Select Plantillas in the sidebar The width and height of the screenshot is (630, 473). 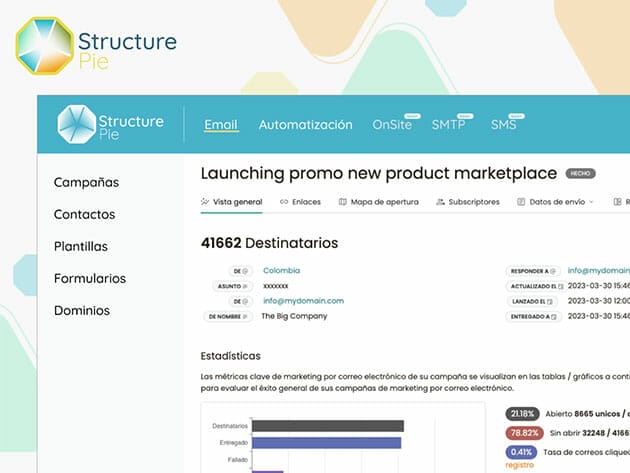(x=81, y=246)
